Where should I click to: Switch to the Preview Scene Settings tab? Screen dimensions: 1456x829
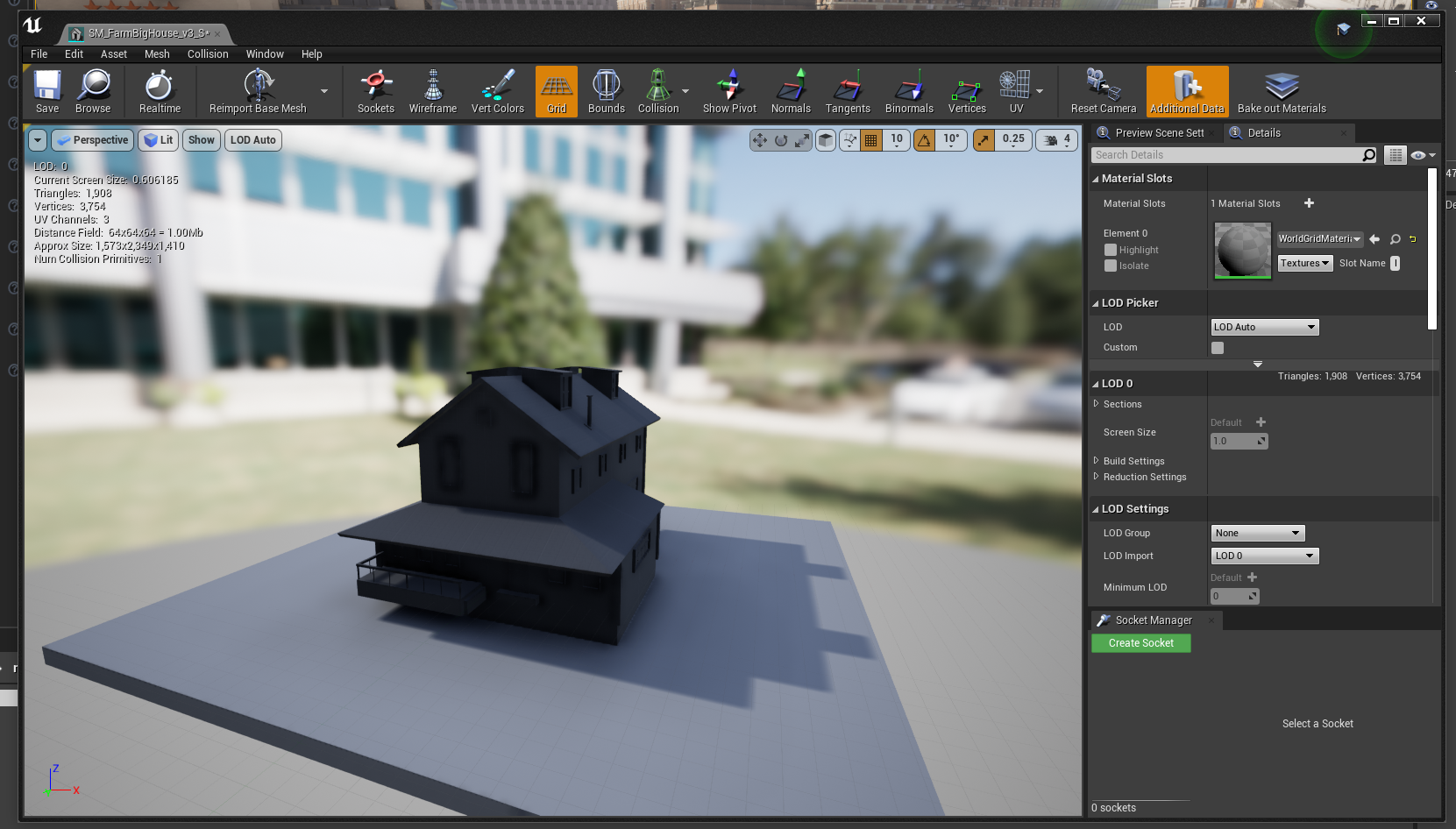click(x=1154, y=132)
